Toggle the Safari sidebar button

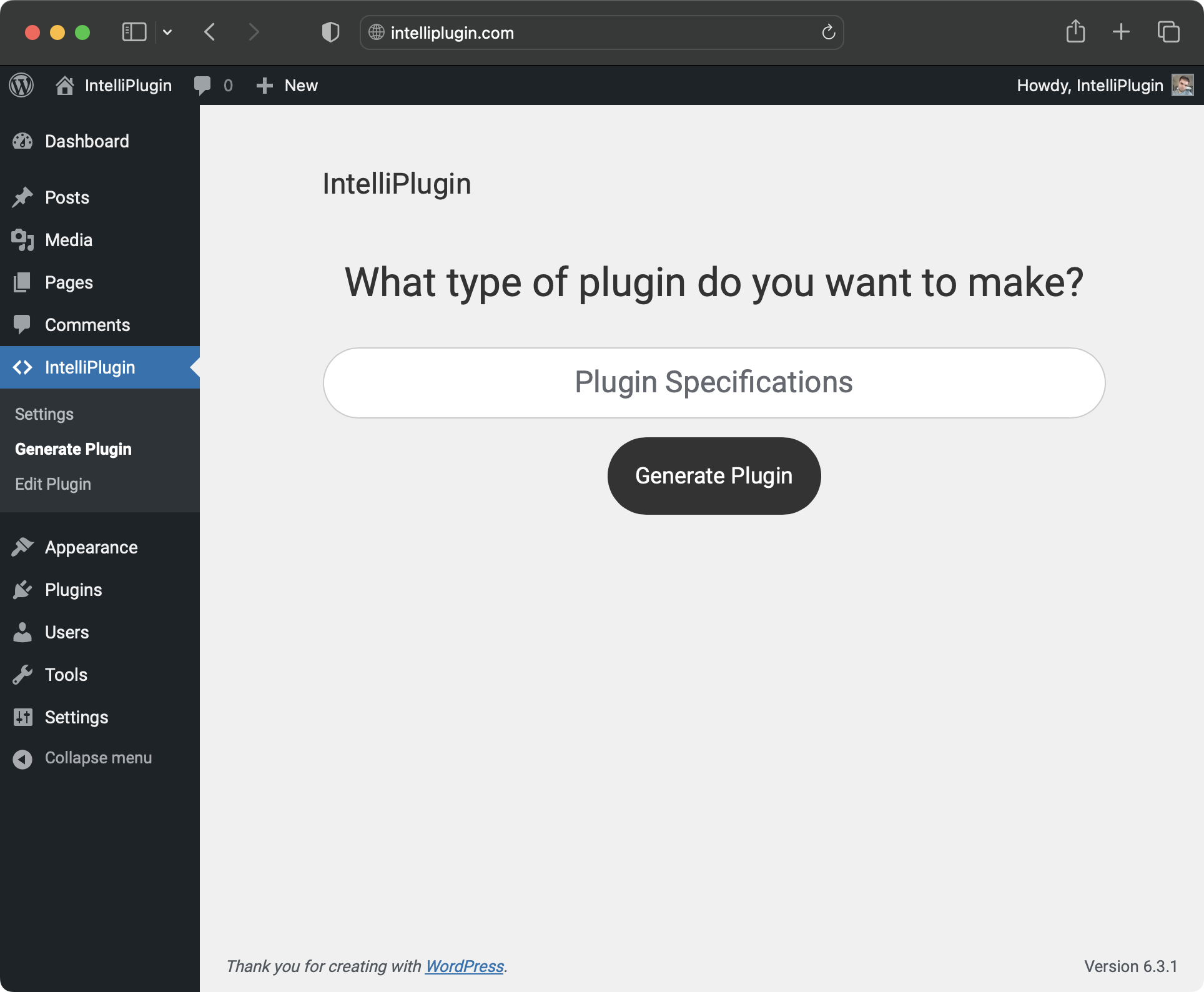(x=134, y=32)
